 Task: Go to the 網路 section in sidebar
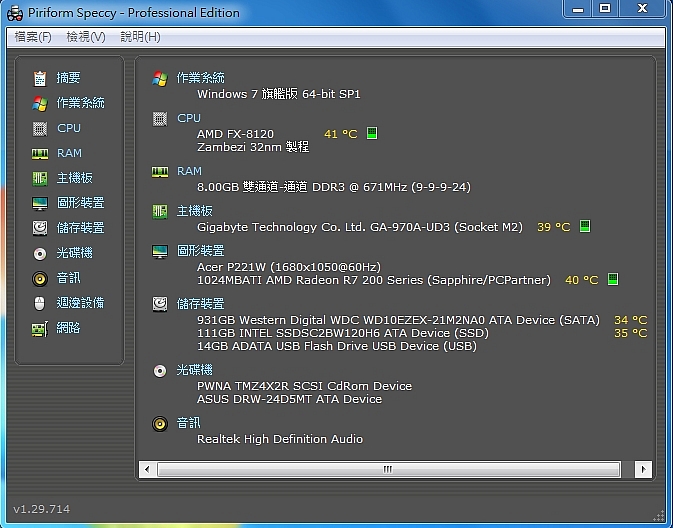tap(69, 328)
